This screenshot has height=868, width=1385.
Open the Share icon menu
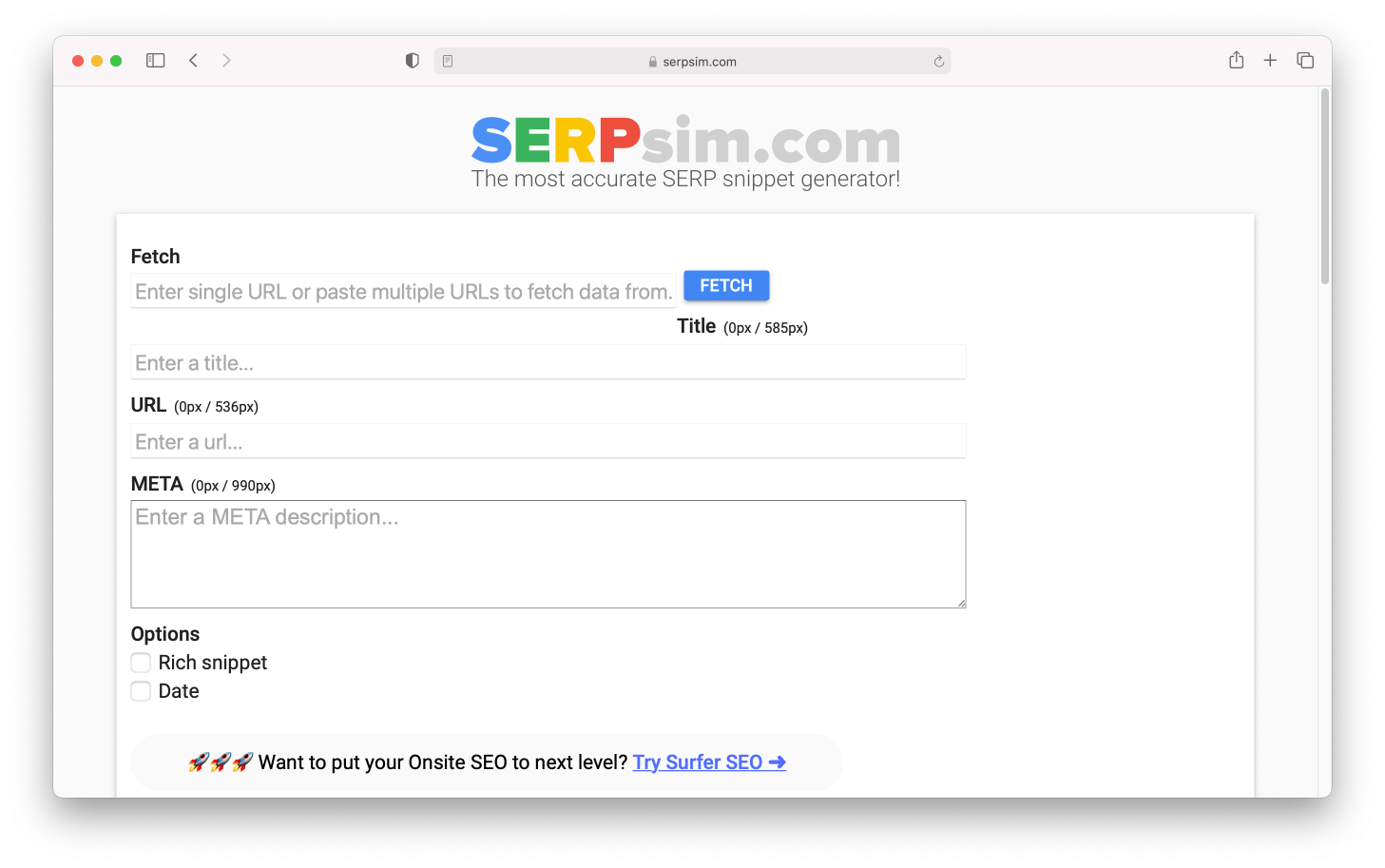pyautogui.click(x=1236, y=61)
